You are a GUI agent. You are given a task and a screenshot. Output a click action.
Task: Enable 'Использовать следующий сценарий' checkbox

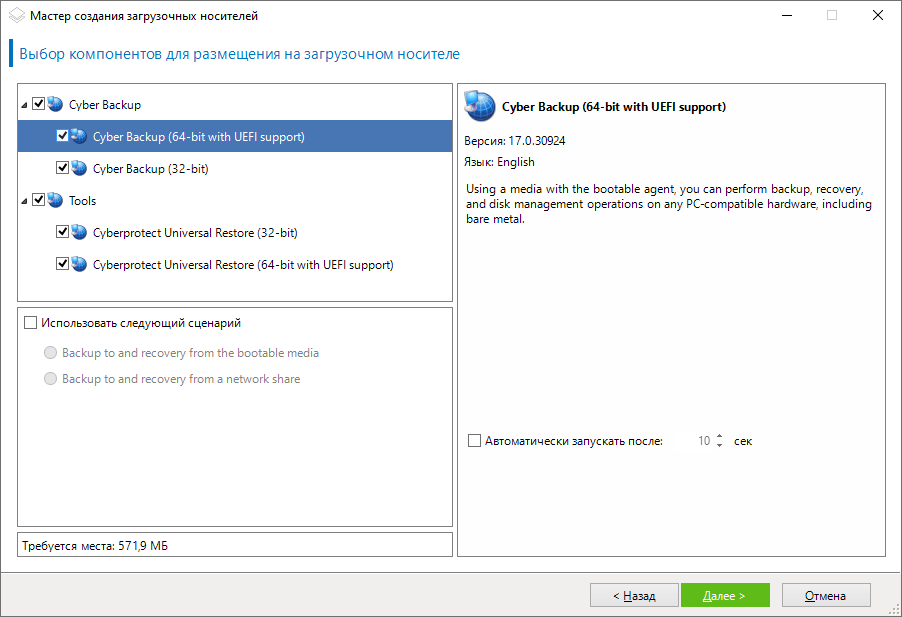click(30, 323)
